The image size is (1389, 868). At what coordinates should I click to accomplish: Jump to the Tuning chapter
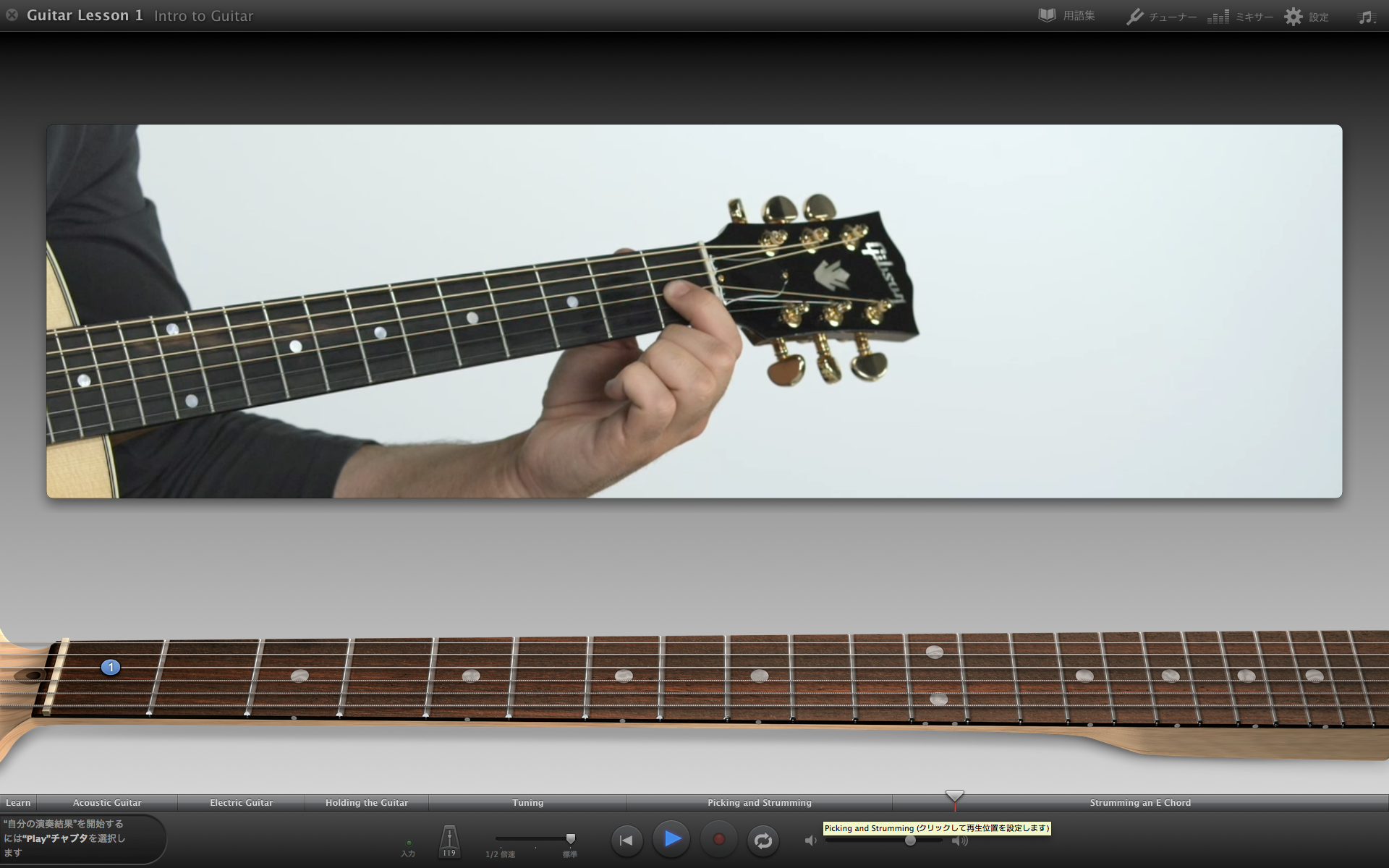(527, 802)
